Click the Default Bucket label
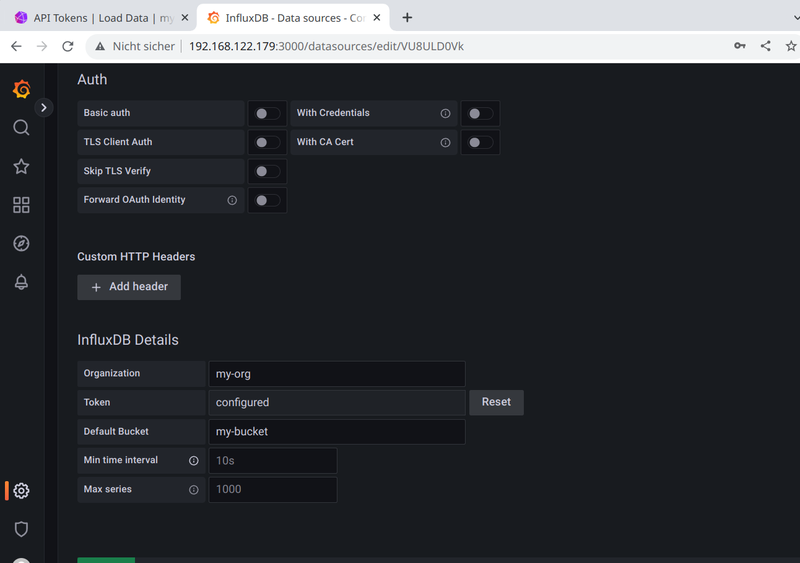The height and width of the screenshot is (563, 800). point(116,431)
